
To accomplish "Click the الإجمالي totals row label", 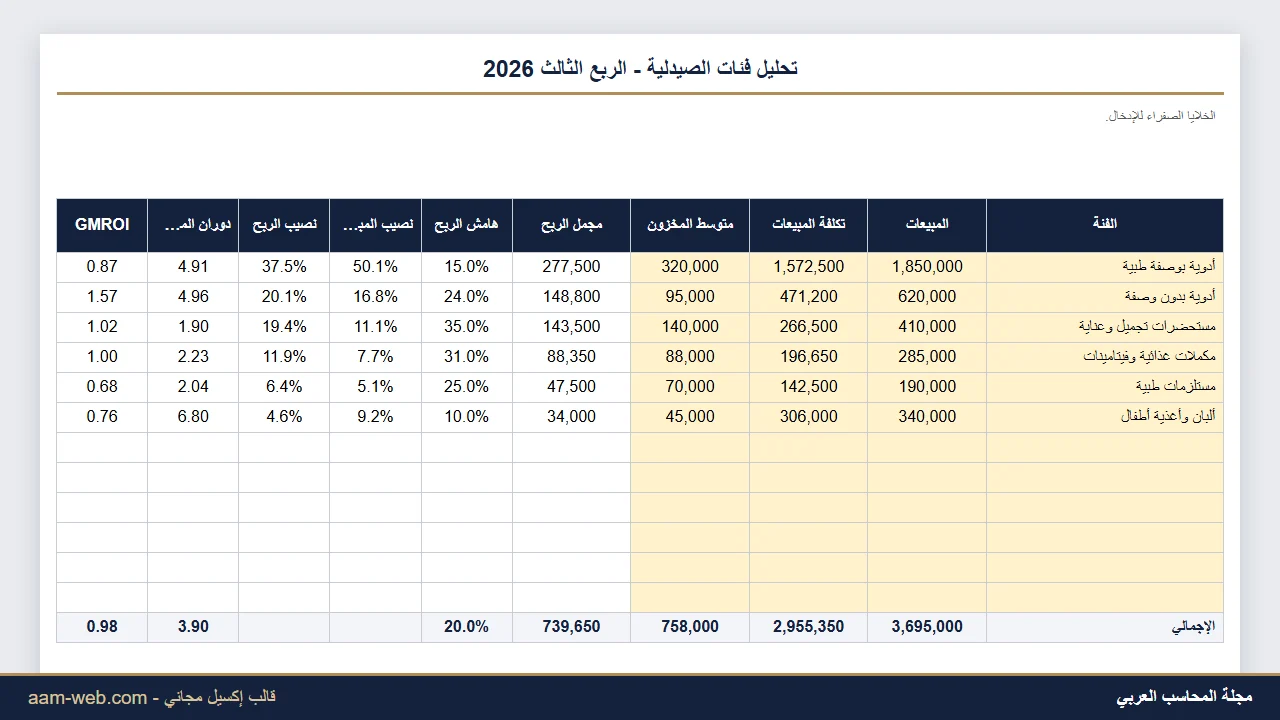I will [1105, 627].
